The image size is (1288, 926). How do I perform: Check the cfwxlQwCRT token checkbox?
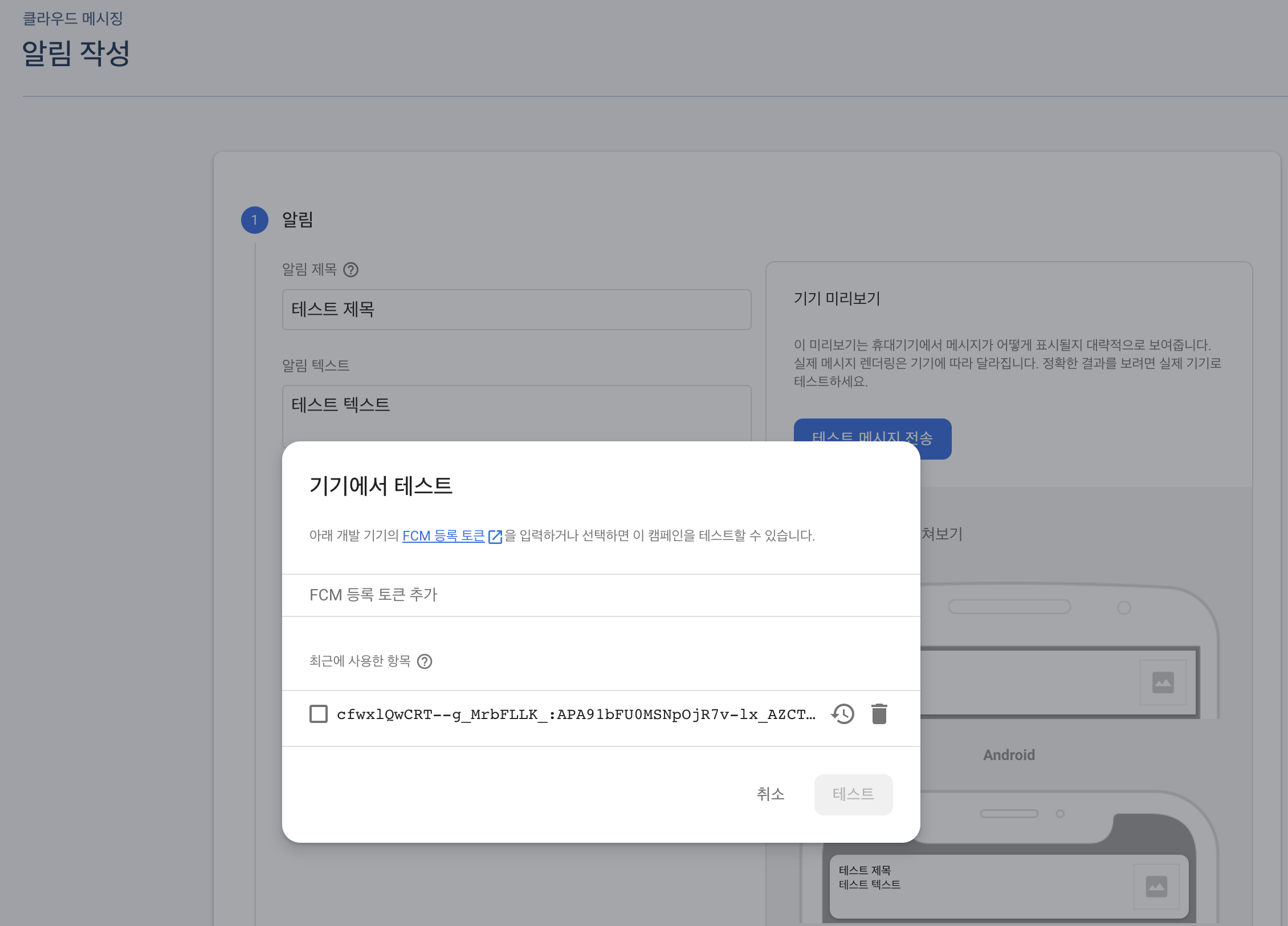(318, 714)
